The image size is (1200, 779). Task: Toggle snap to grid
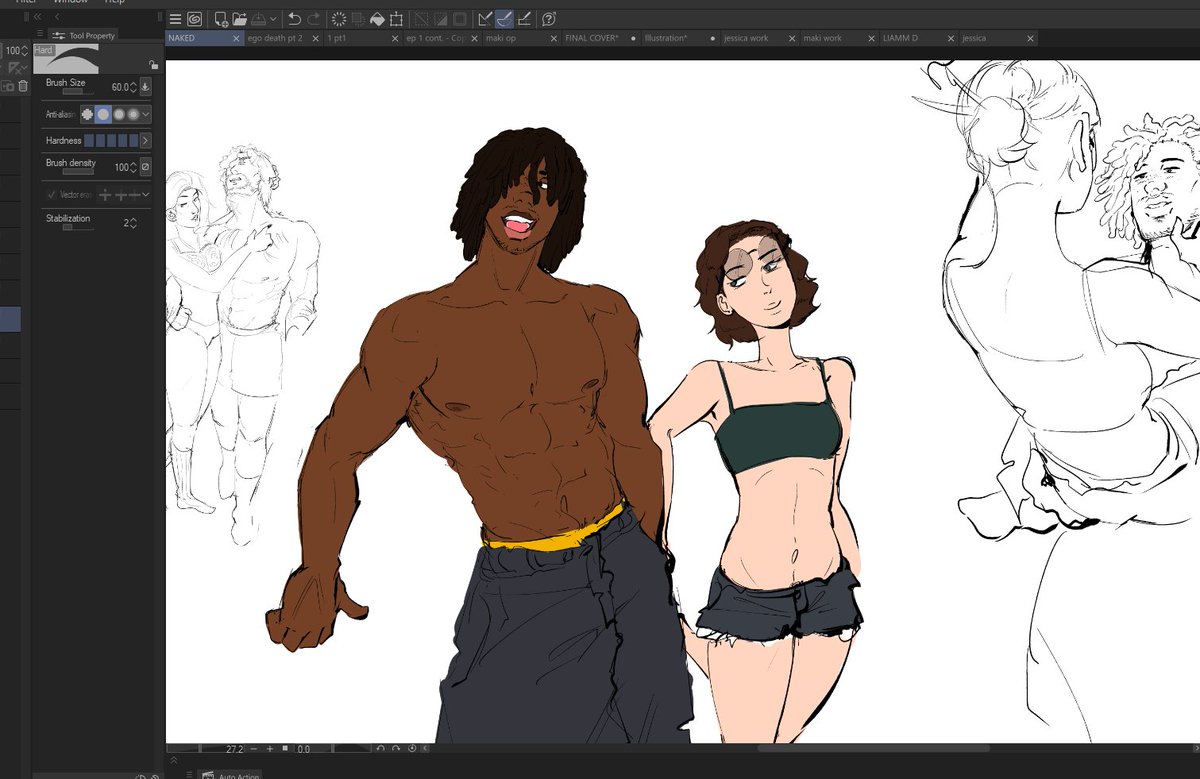[x=524, y=19]
